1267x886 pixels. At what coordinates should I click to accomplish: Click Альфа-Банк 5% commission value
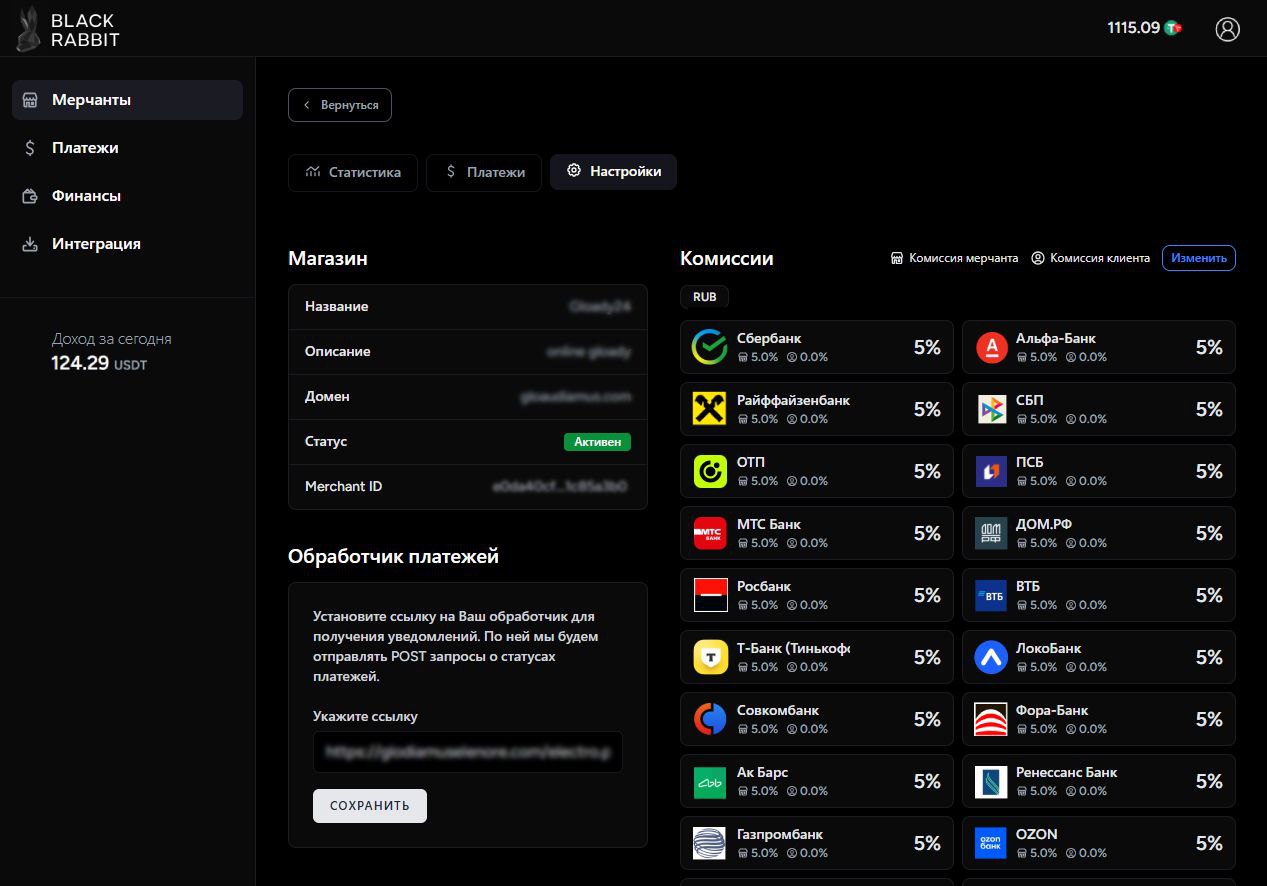pyautogui.click(x=1209, y=347)
